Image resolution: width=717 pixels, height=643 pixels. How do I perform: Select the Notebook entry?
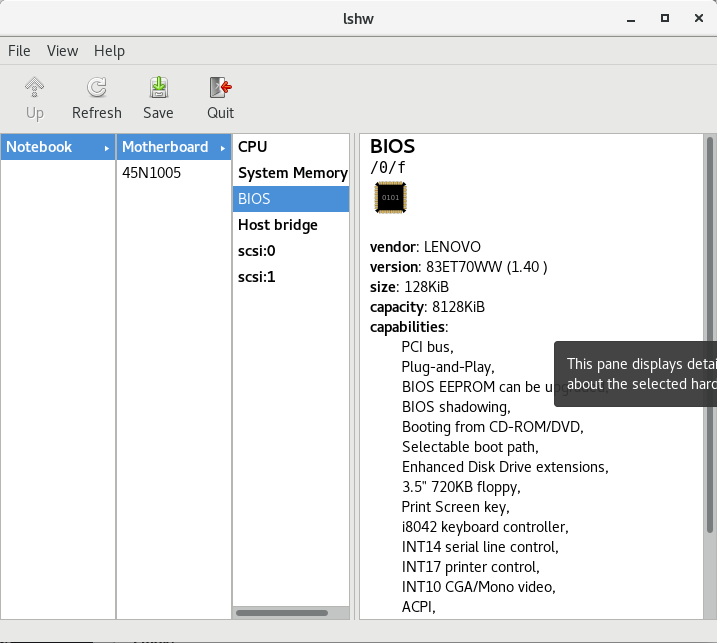(58, 147)
